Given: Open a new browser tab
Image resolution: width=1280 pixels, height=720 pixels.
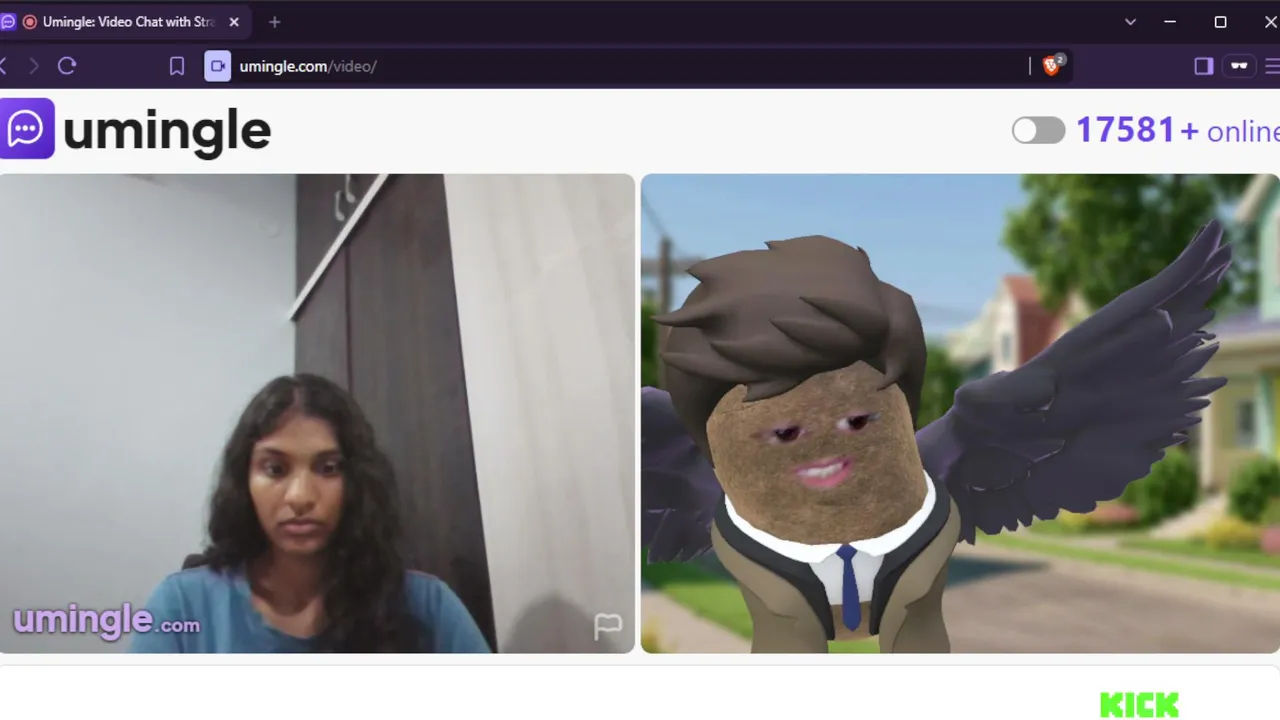Looking at the screenshot, I should 275,22.
